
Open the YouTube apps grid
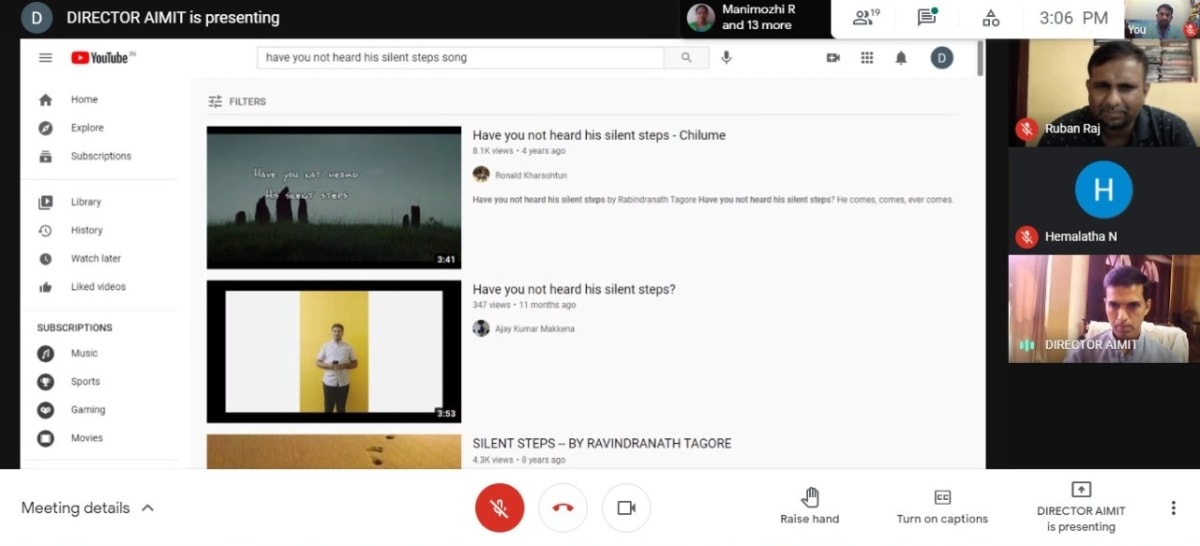coord(867,58)
